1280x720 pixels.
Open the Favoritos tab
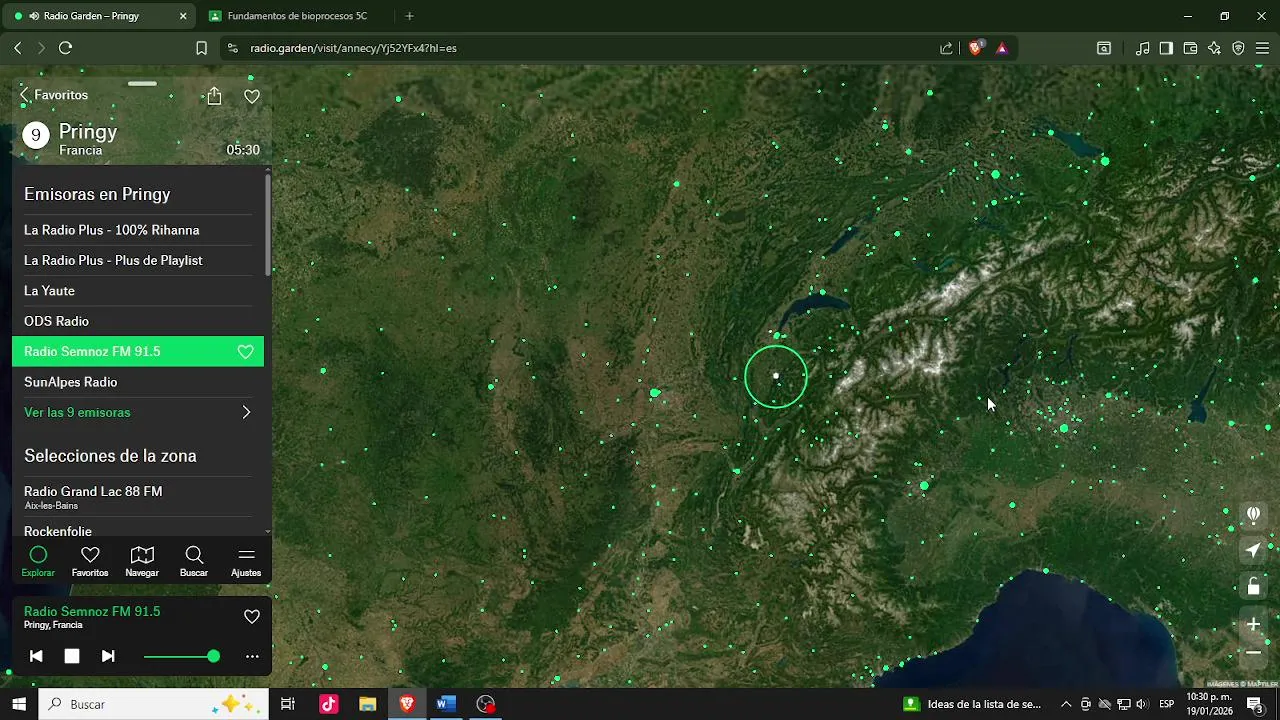(x=90, y=562)
